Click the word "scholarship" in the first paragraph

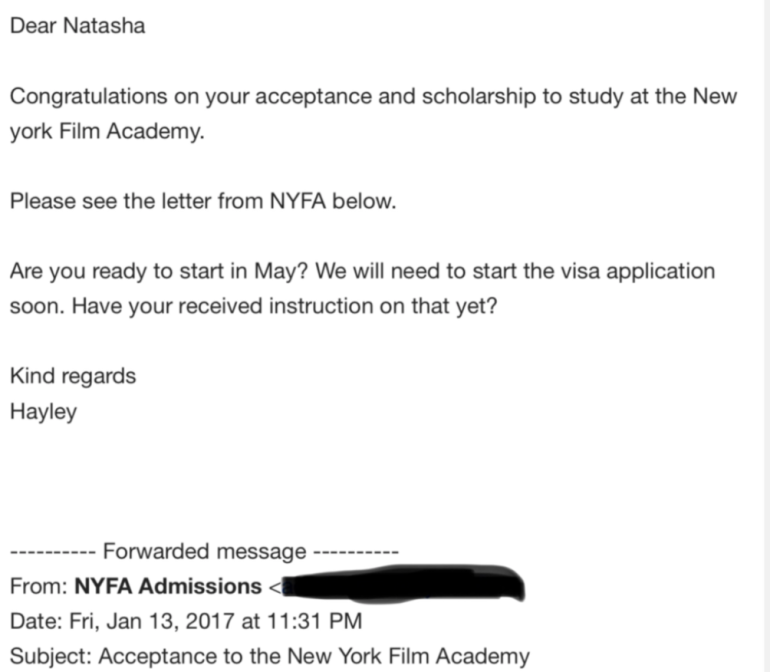coord(479,97)
